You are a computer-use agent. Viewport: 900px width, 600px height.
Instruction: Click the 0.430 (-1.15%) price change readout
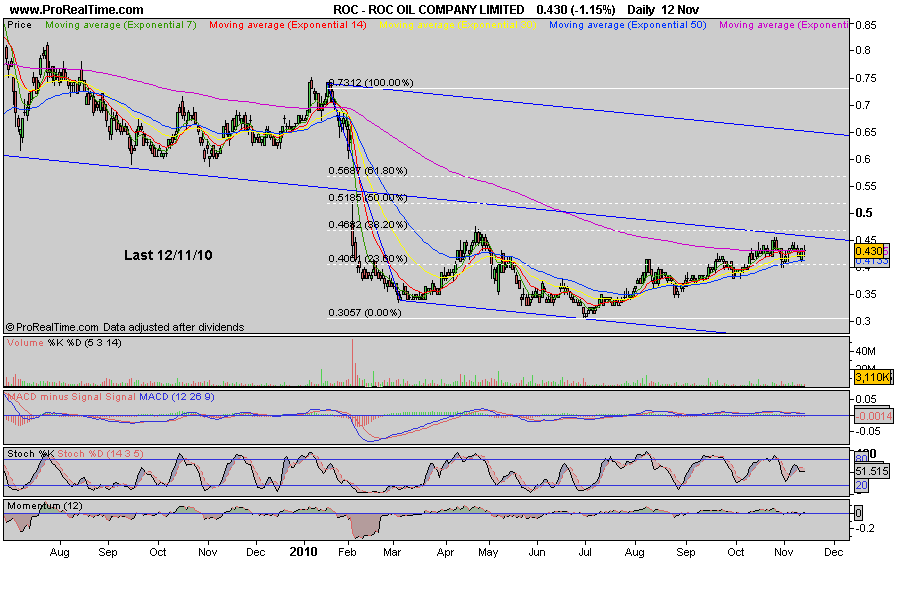(x=576, y=10)
